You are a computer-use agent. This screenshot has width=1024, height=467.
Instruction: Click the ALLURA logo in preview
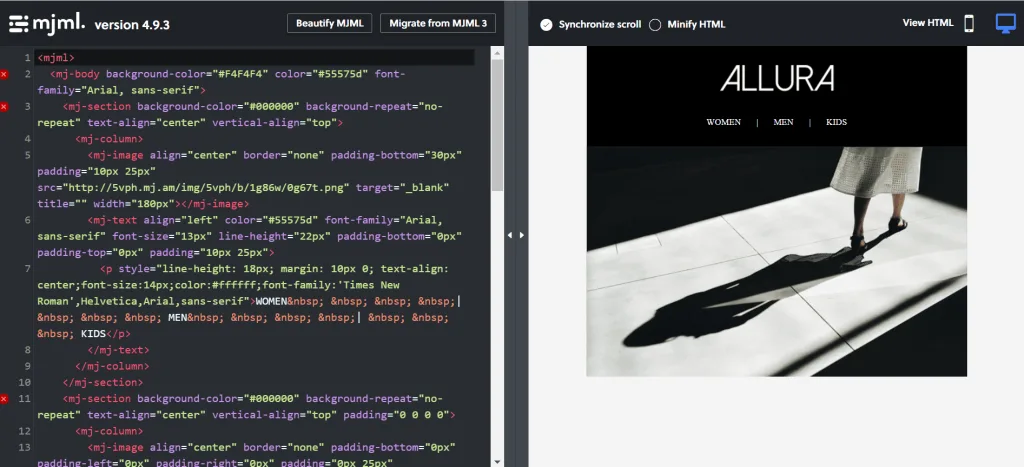(x=777, y=78)
